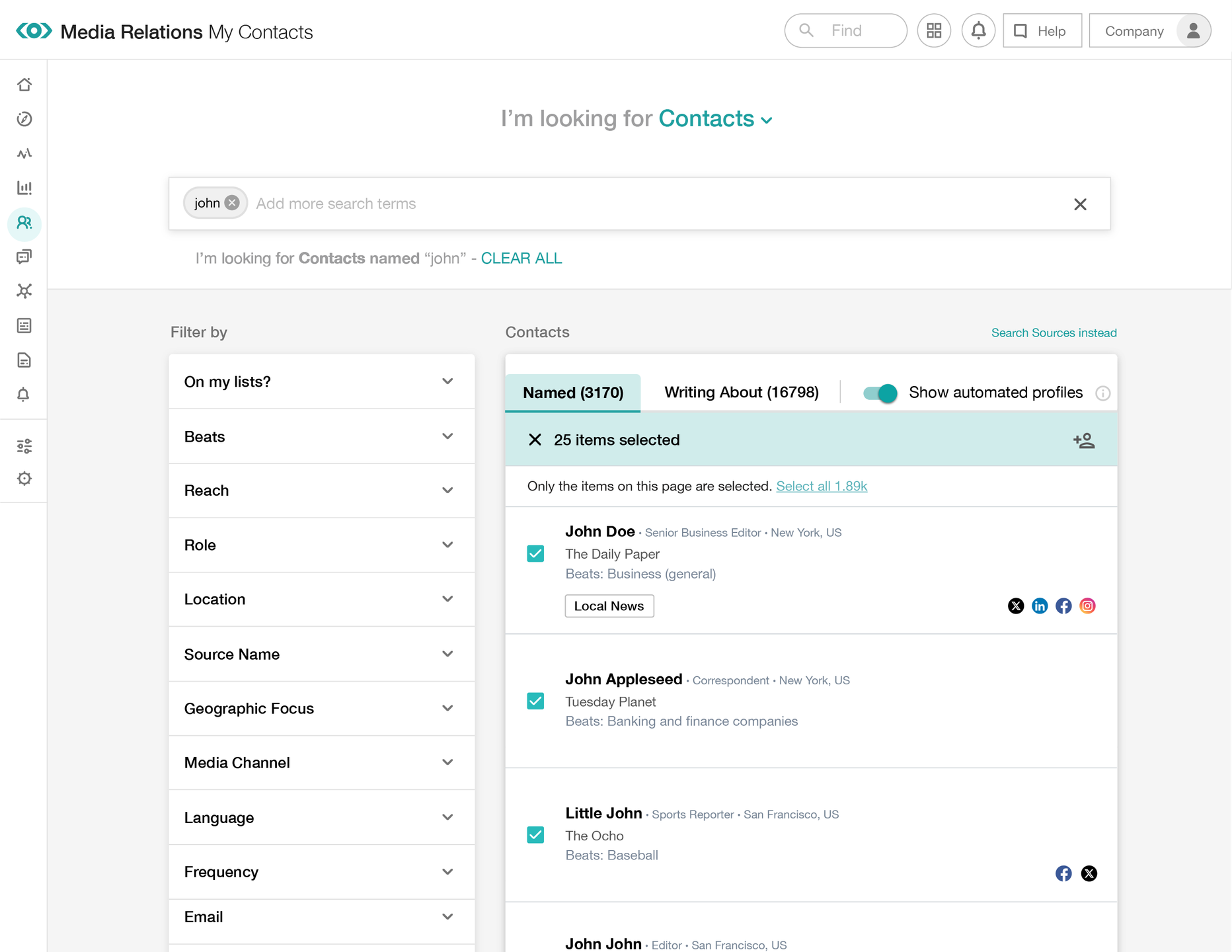Expand the Frequency filter
This screenshot has height=952, width=1232.
tap(322, 871)
